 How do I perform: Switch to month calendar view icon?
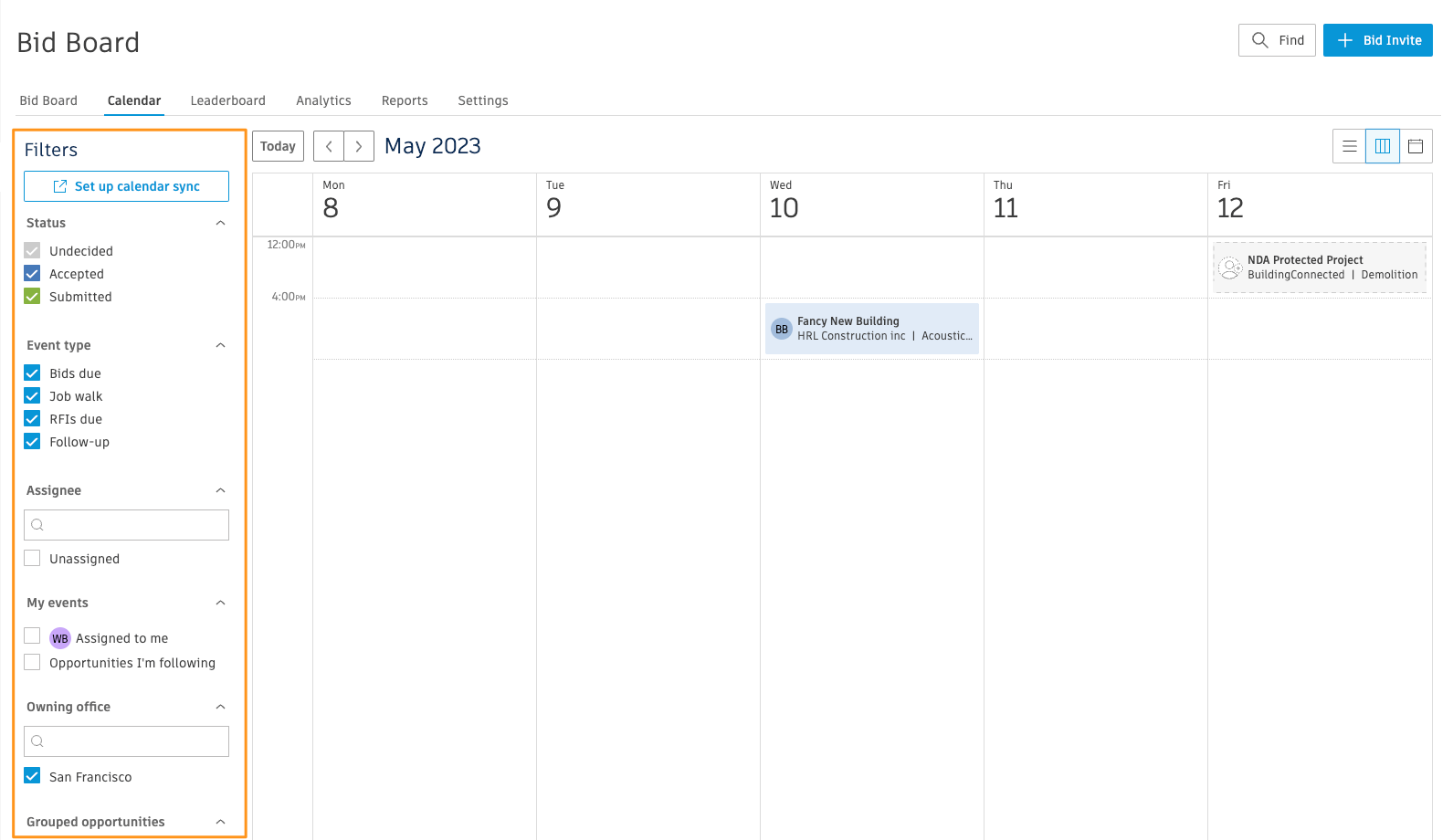click(1416, 146)
